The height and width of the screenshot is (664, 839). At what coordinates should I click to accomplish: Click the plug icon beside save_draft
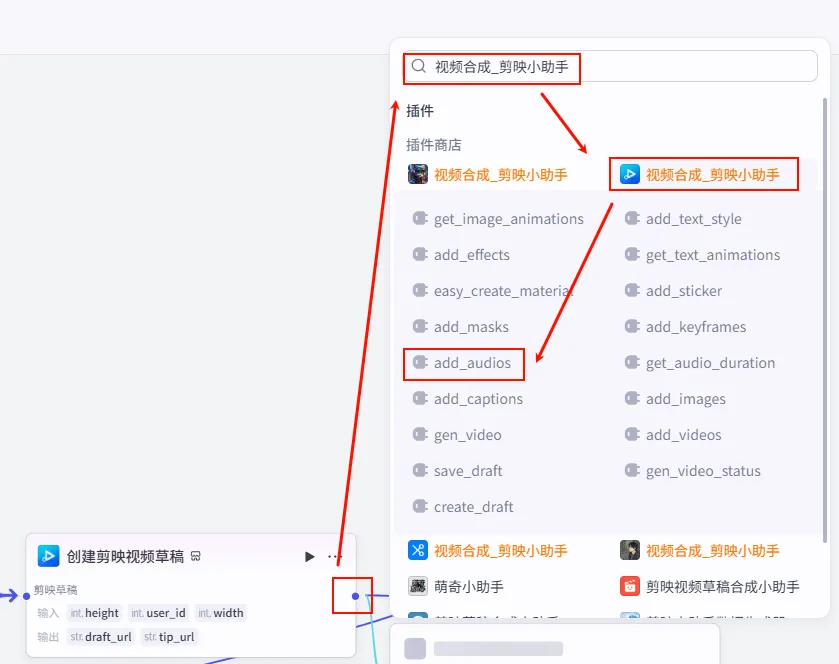[x=420, y=470]
